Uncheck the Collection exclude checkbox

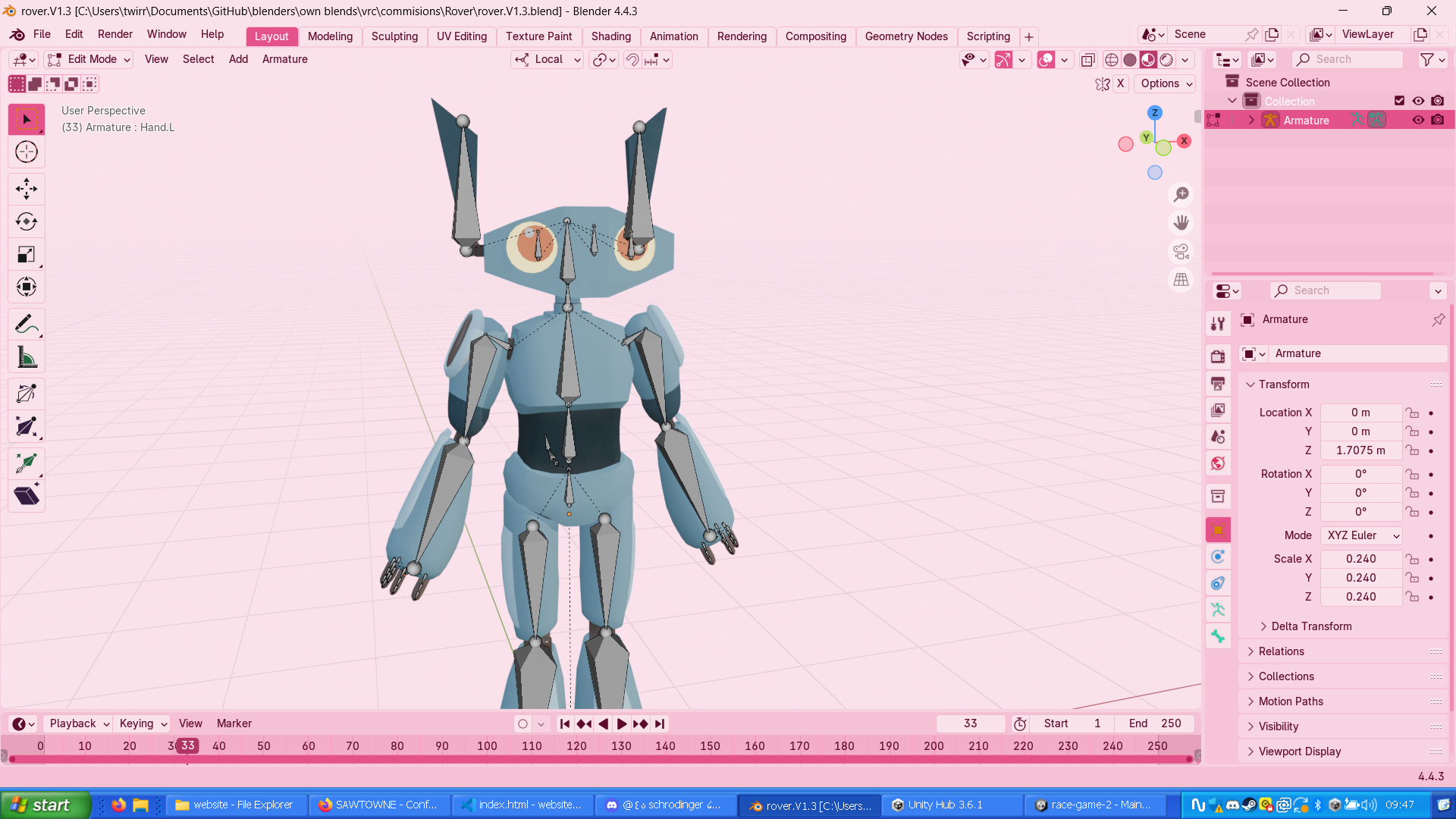point(1399,101)
